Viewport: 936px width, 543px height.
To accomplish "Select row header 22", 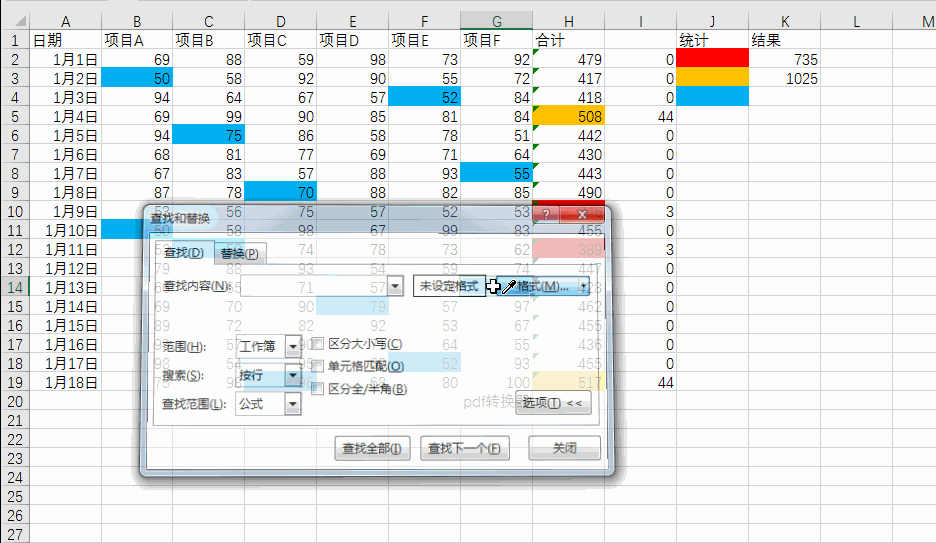I will [15, 439].
